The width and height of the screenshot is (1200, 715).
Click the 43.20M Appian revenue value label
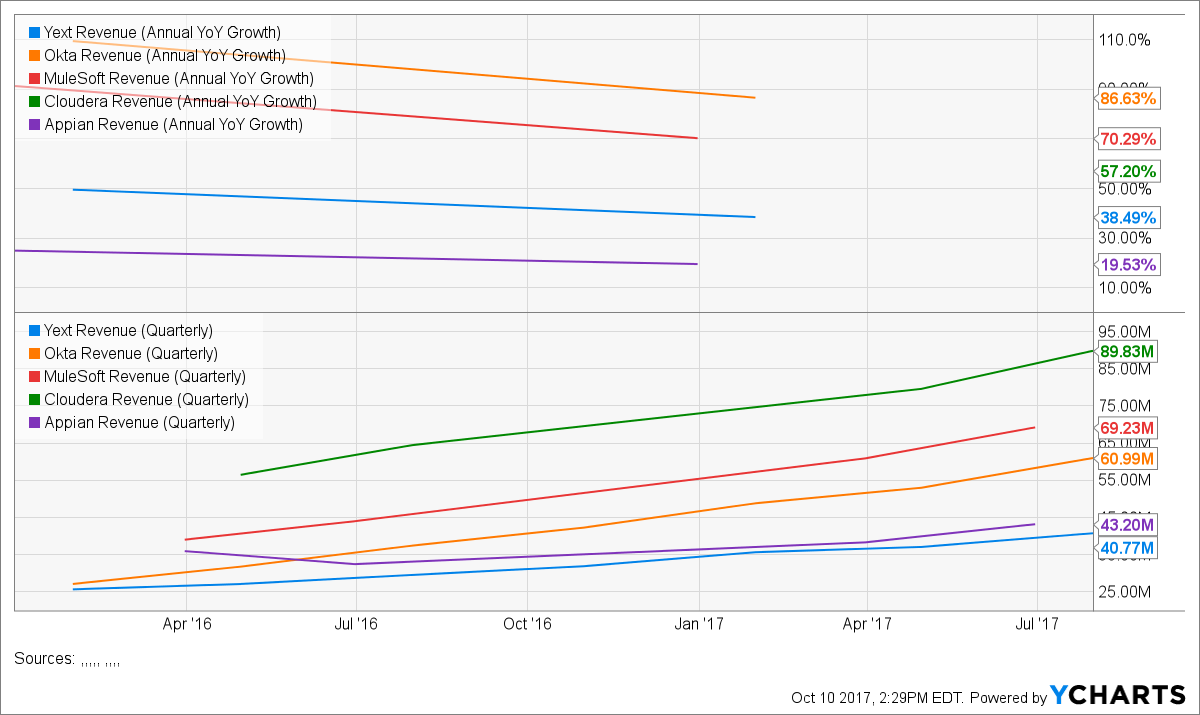pyautogui.click(x=1128, y=525)
